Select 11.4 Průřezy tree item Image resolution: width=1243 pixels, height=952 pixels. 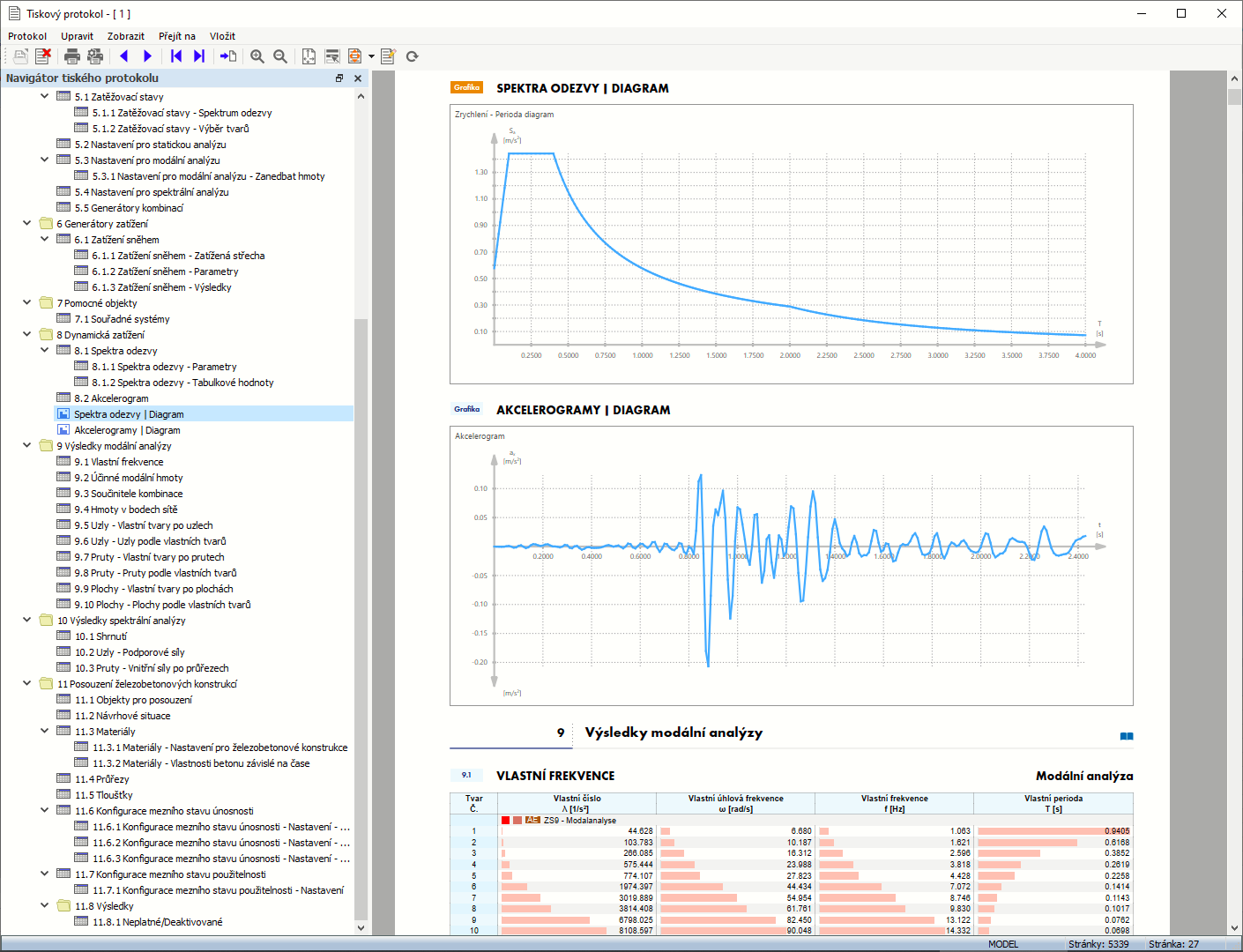[101, 779]
